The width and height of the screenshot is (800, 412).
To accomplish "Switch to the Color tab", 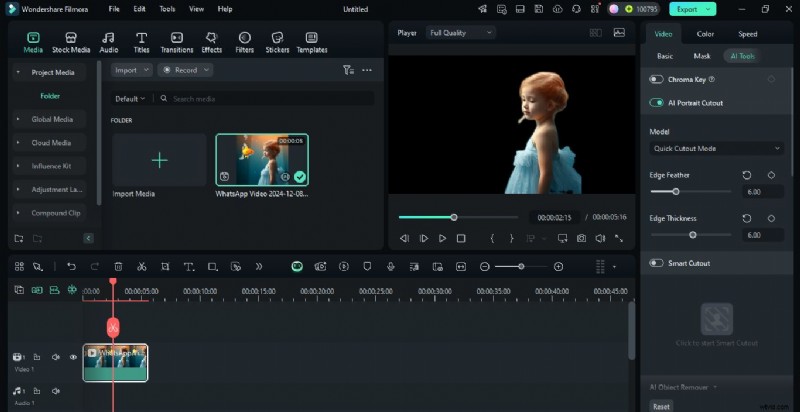I will tap(705, 34).
